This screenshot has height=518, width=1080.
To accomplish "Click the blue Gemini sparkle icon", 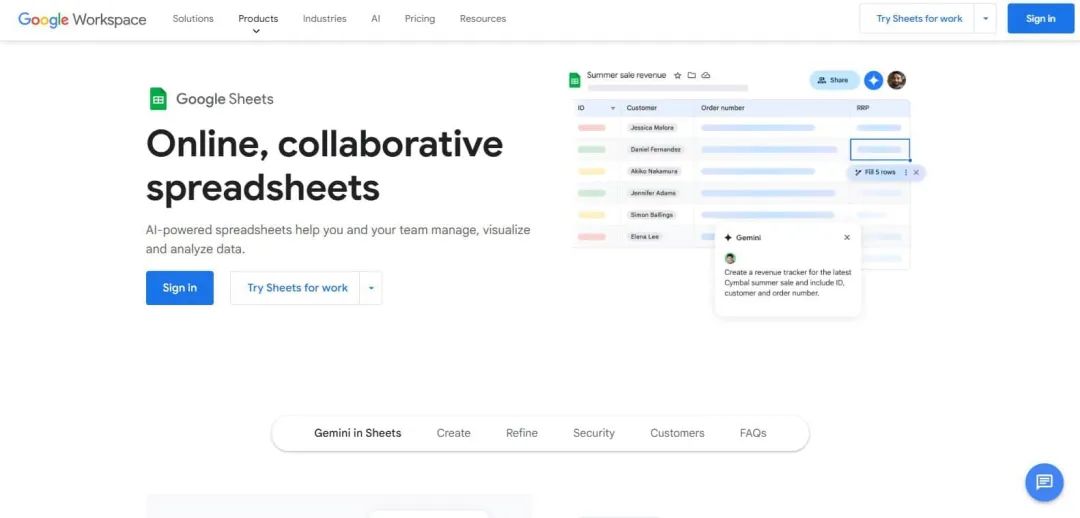I will click(873, 81).
